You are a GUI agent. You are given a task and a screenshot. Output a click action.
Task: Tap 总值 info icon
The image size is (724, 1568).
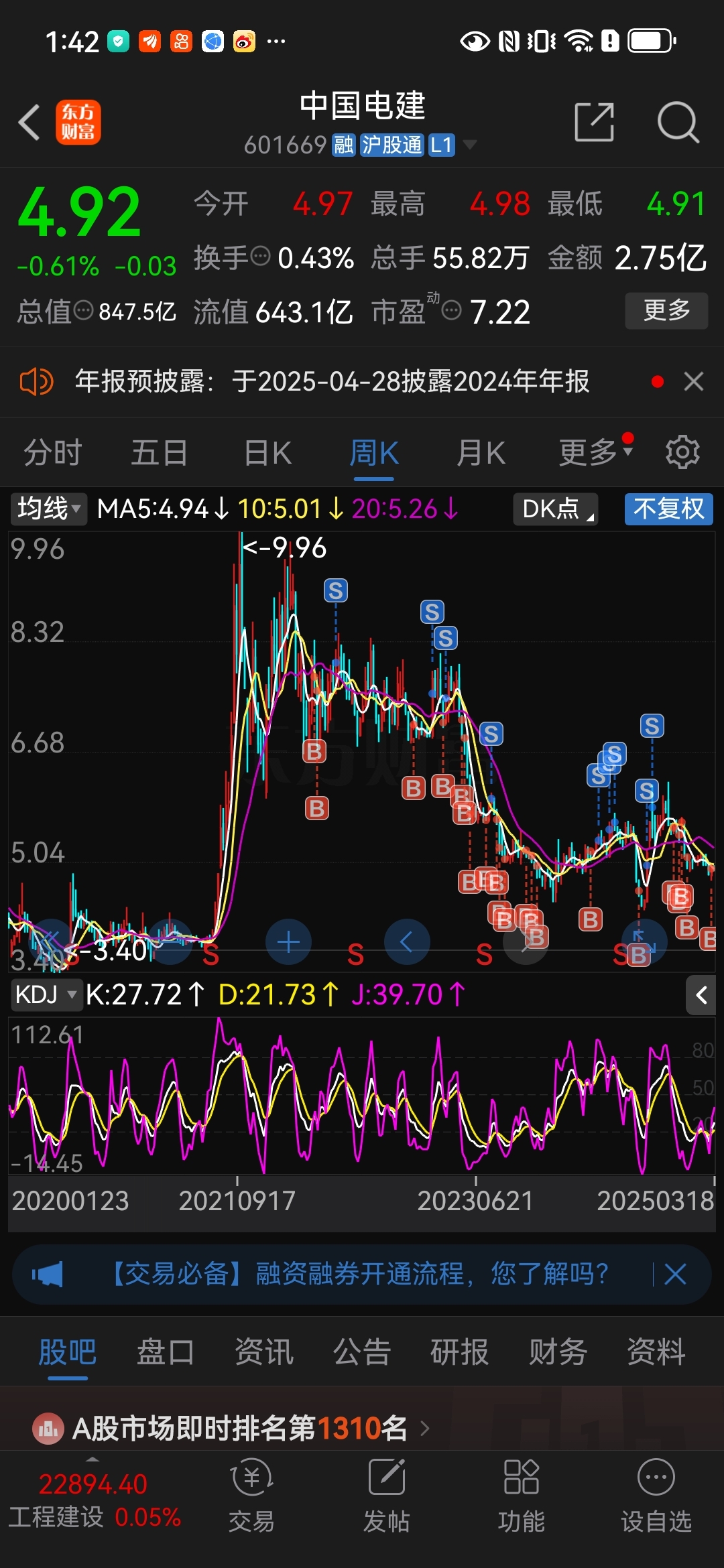click(83, 310)
